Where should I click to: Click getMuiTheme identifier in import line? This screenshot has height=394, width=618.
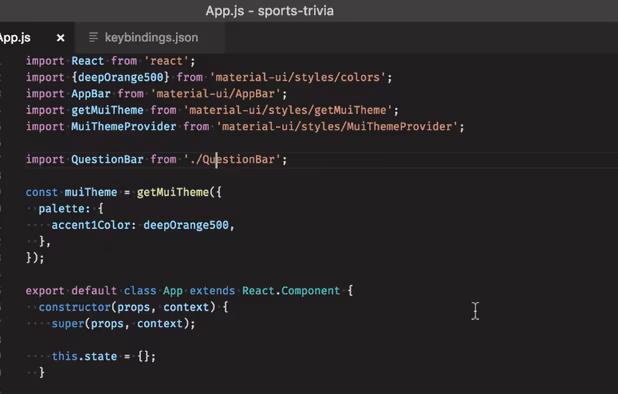click(107, 110)
